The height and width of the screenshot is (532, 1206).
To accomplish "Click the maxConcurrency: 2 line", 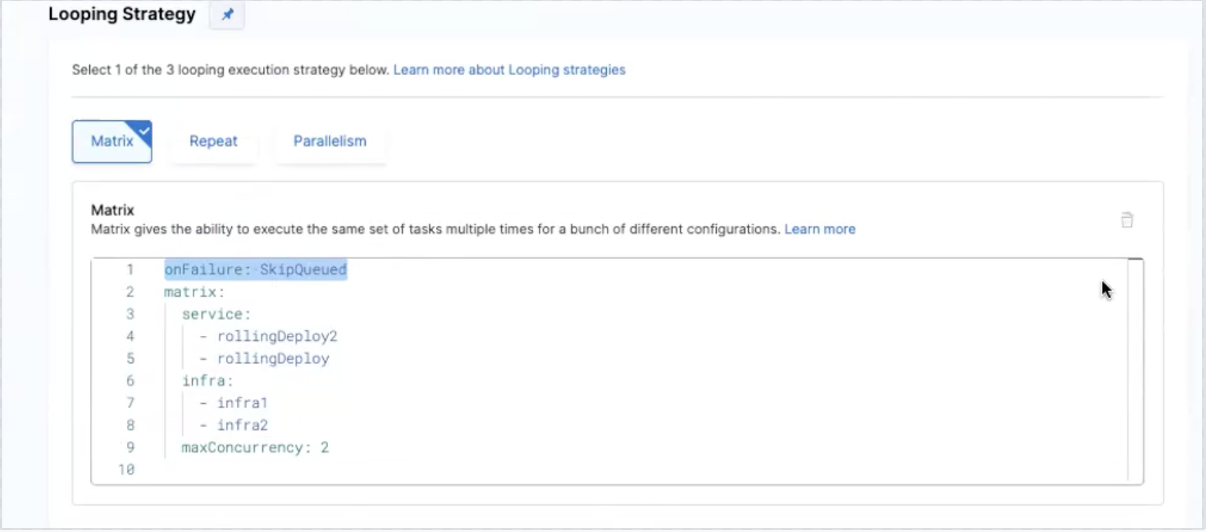I will tap(255, 447).
